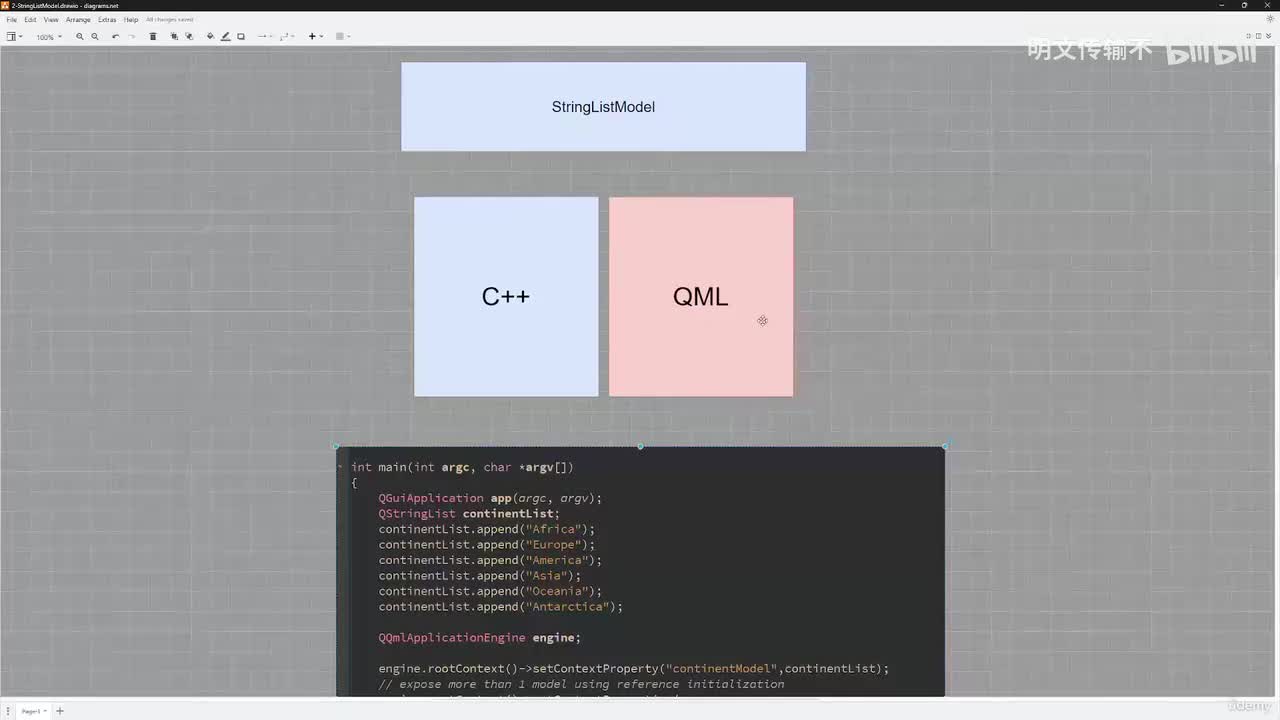The height and width of the screenshot is (720, 1280).
Task: Open the Extras menu
Action: pyautogui.click(x=107, y=20)
